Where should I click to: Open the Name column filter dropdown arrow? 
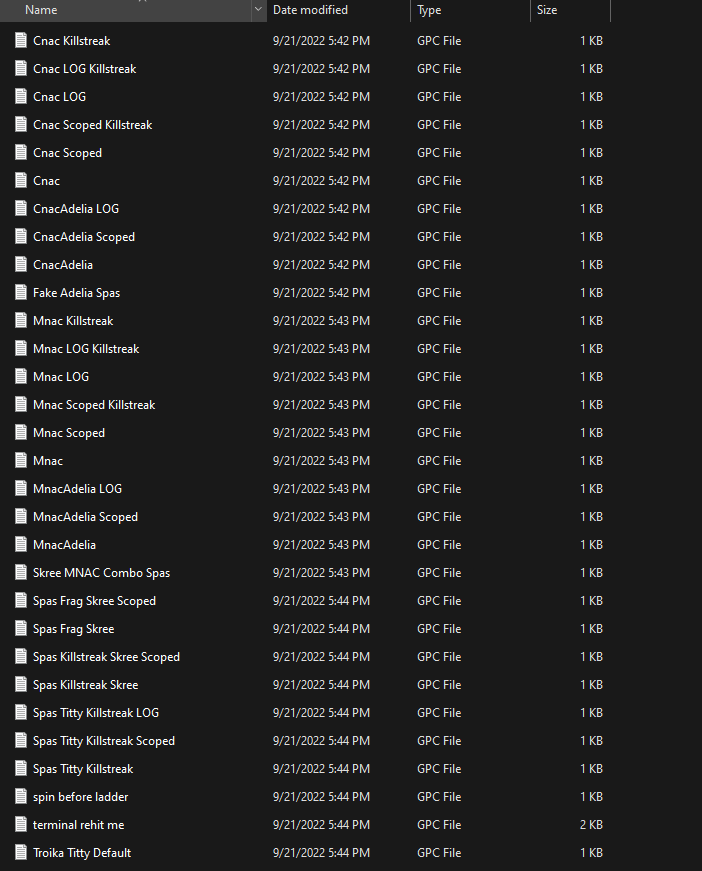(x=259, y=10)
